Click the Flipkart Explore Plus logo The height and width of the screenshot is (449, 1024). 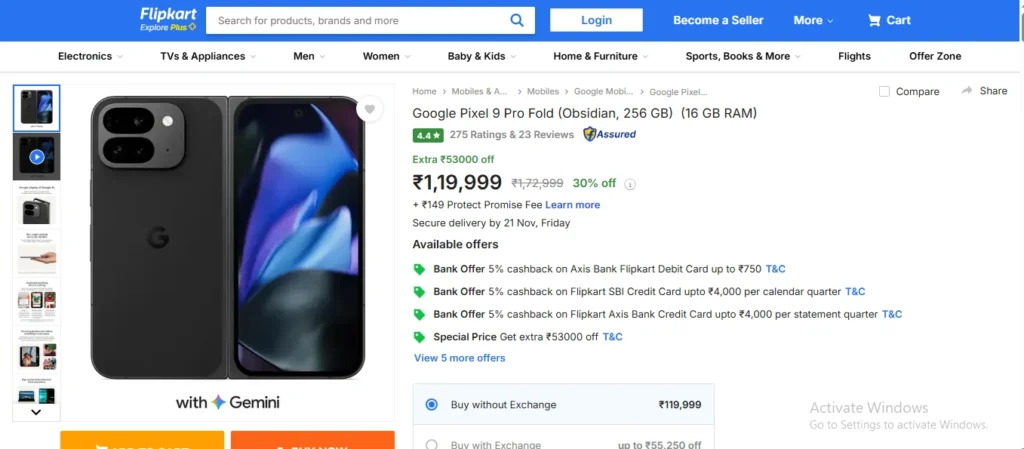168,20
